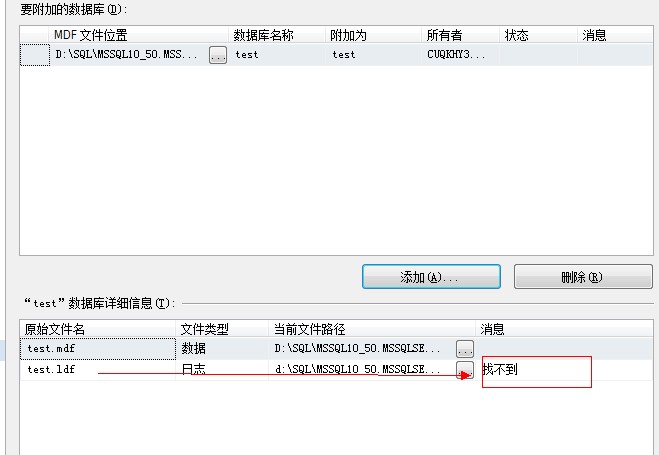Click the MDF 文件位置 column header
Screen dimensions: 659x455
(x=90, y=35)
